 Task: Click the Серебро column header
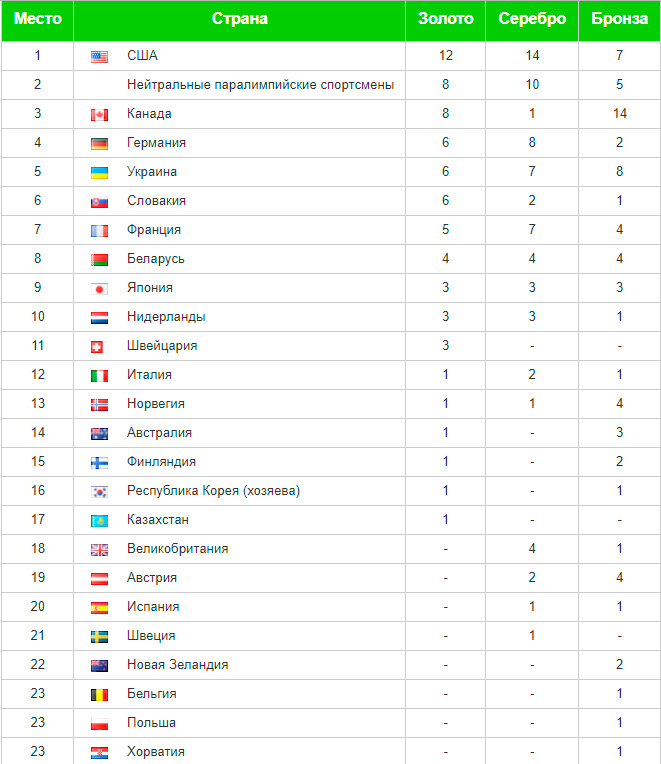tap(532, 19)
